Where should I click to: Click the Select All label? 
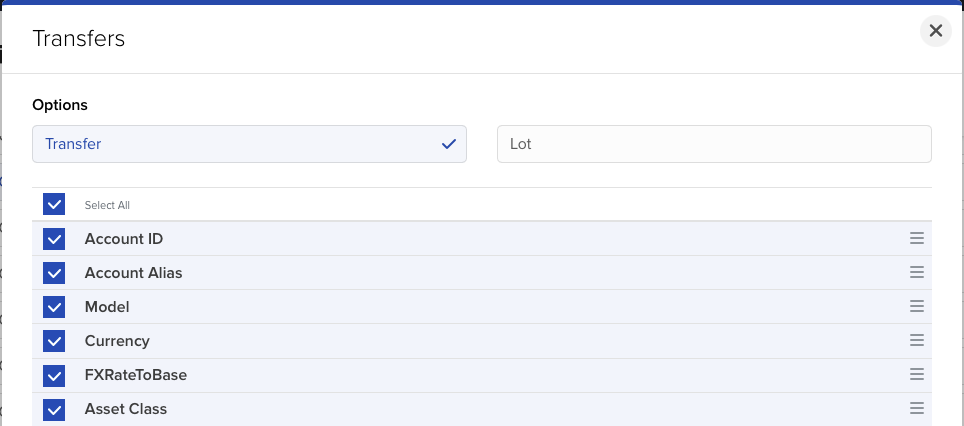tap(107, 205)
